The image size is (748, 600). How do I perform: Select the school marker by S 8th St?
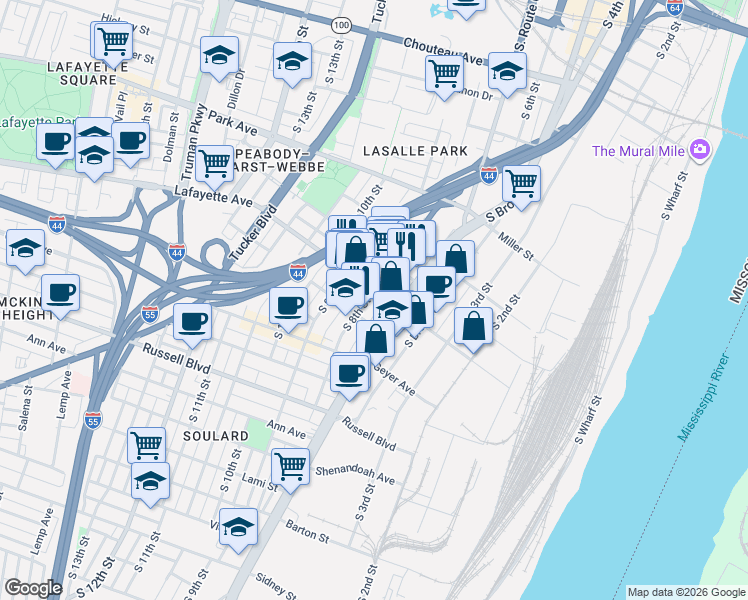[x=345, y=289]
